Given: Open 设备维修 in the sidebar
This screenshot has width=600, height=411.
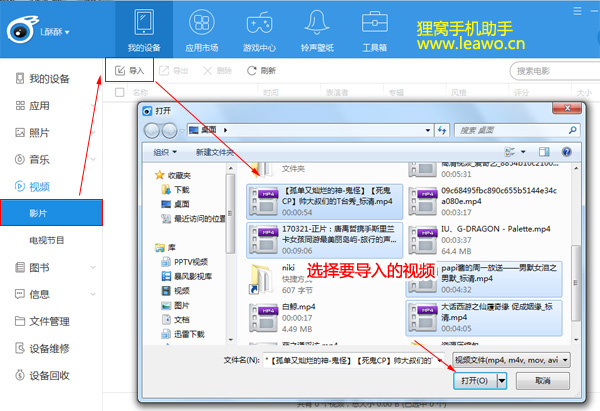Looking at the screenshot, I should 42,348.
